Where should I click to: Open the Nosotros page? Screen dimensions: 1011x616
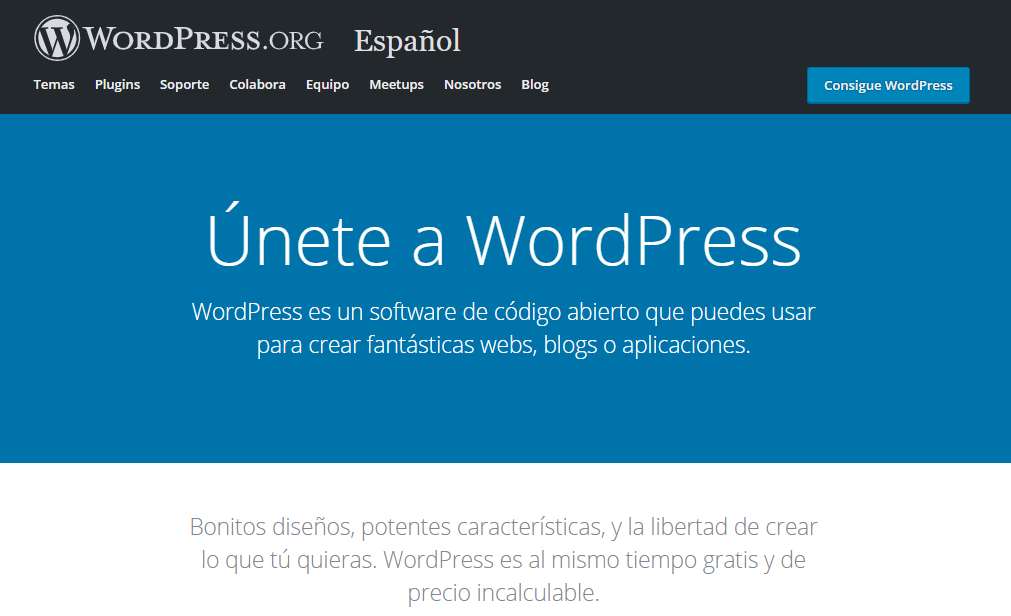pos(472,85)
